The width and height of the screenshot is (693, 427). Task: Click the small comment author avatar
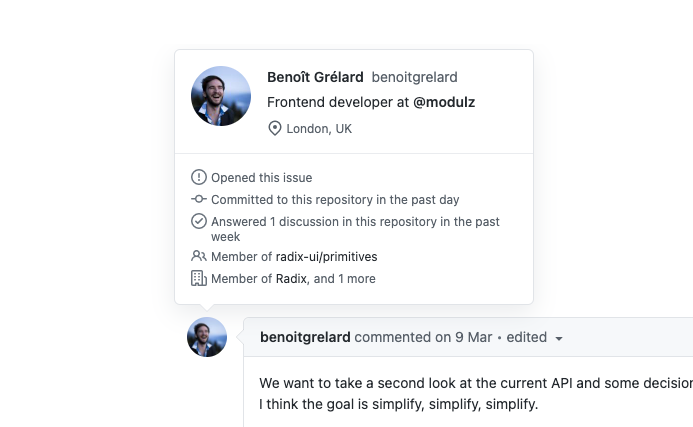tap(207, 337)
